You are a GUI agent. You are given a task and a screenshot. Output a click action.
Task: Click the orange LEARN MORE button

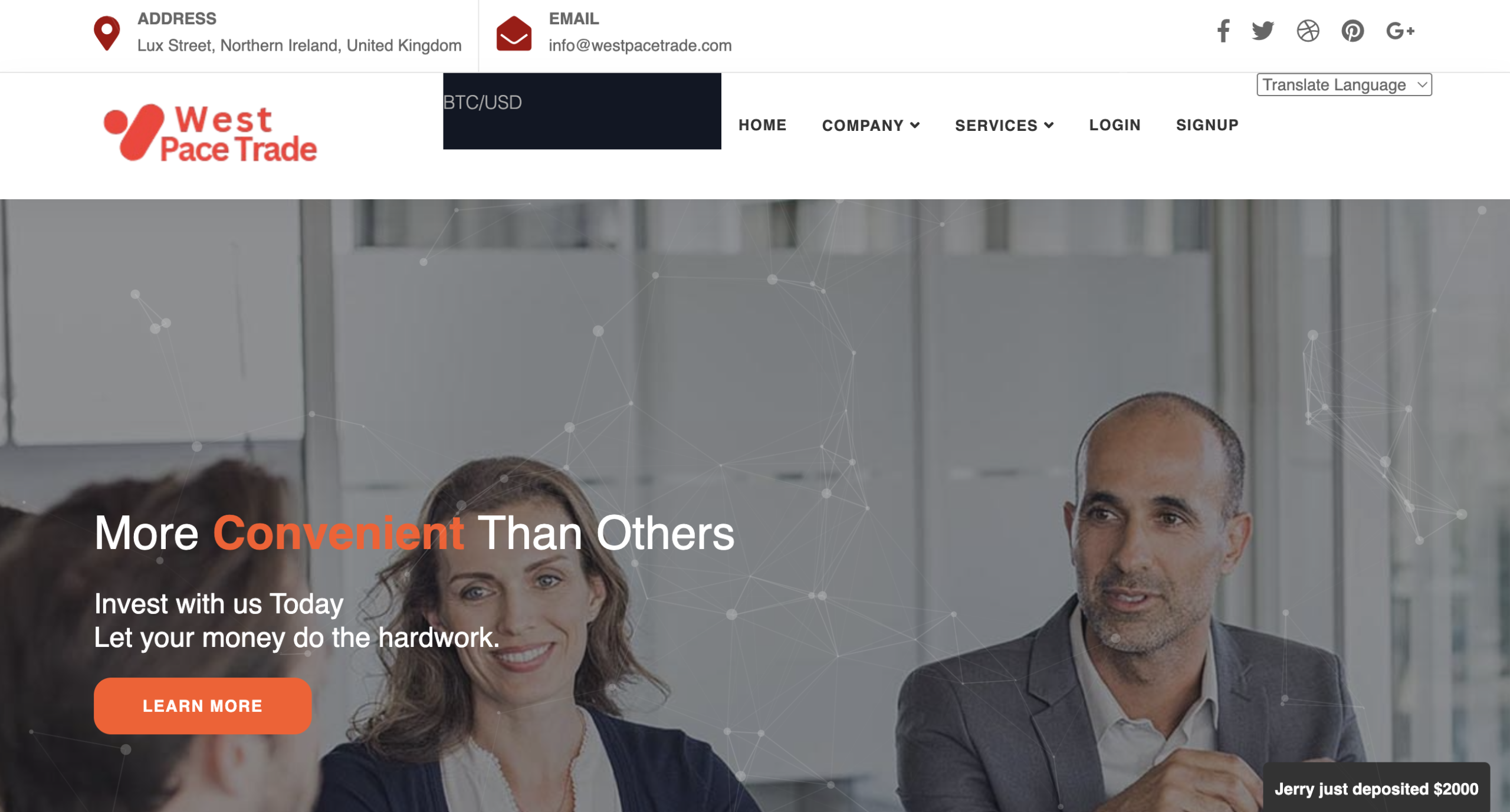pos(202,706)
